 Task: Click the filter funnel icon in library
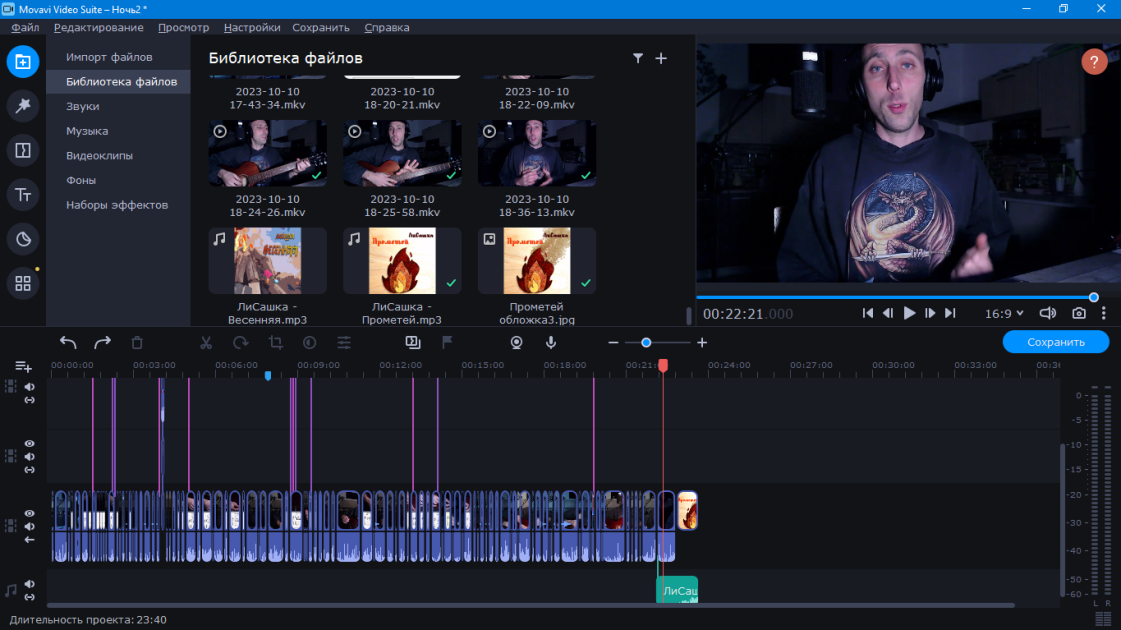(x=638, y=58)
